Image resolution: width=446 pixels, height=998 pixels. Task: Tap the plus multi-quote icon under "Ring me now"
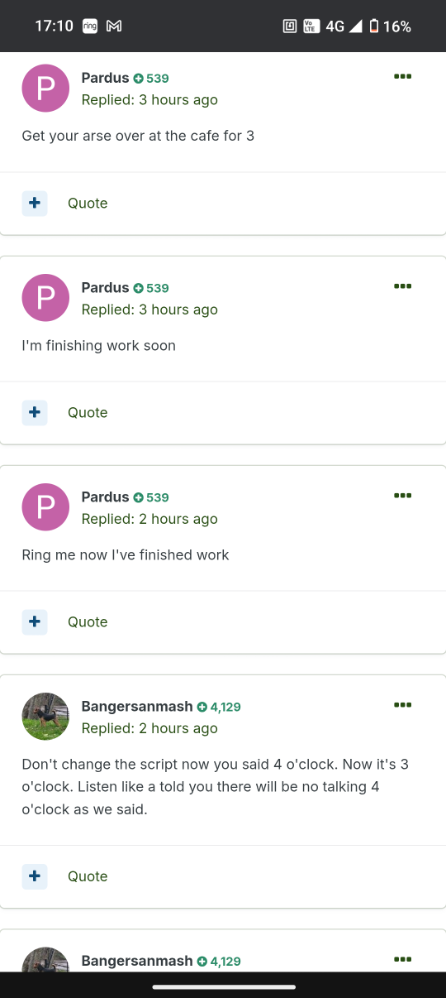(34, 622)
